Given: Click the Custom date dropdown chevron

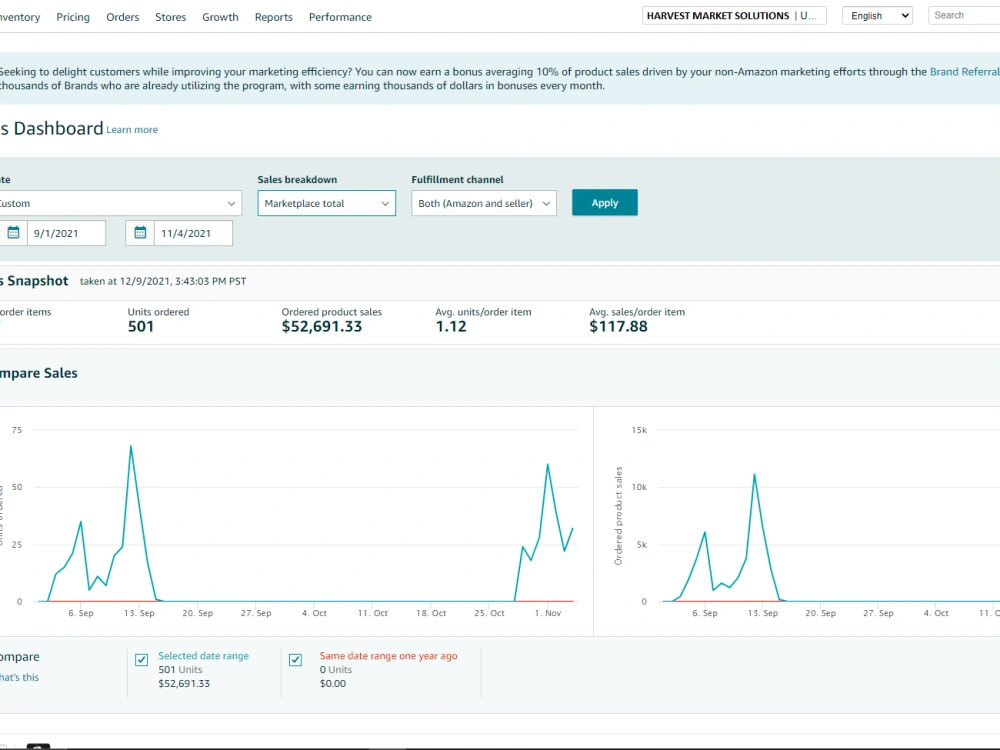Looking at the screenshot, I should pos(231,203).
